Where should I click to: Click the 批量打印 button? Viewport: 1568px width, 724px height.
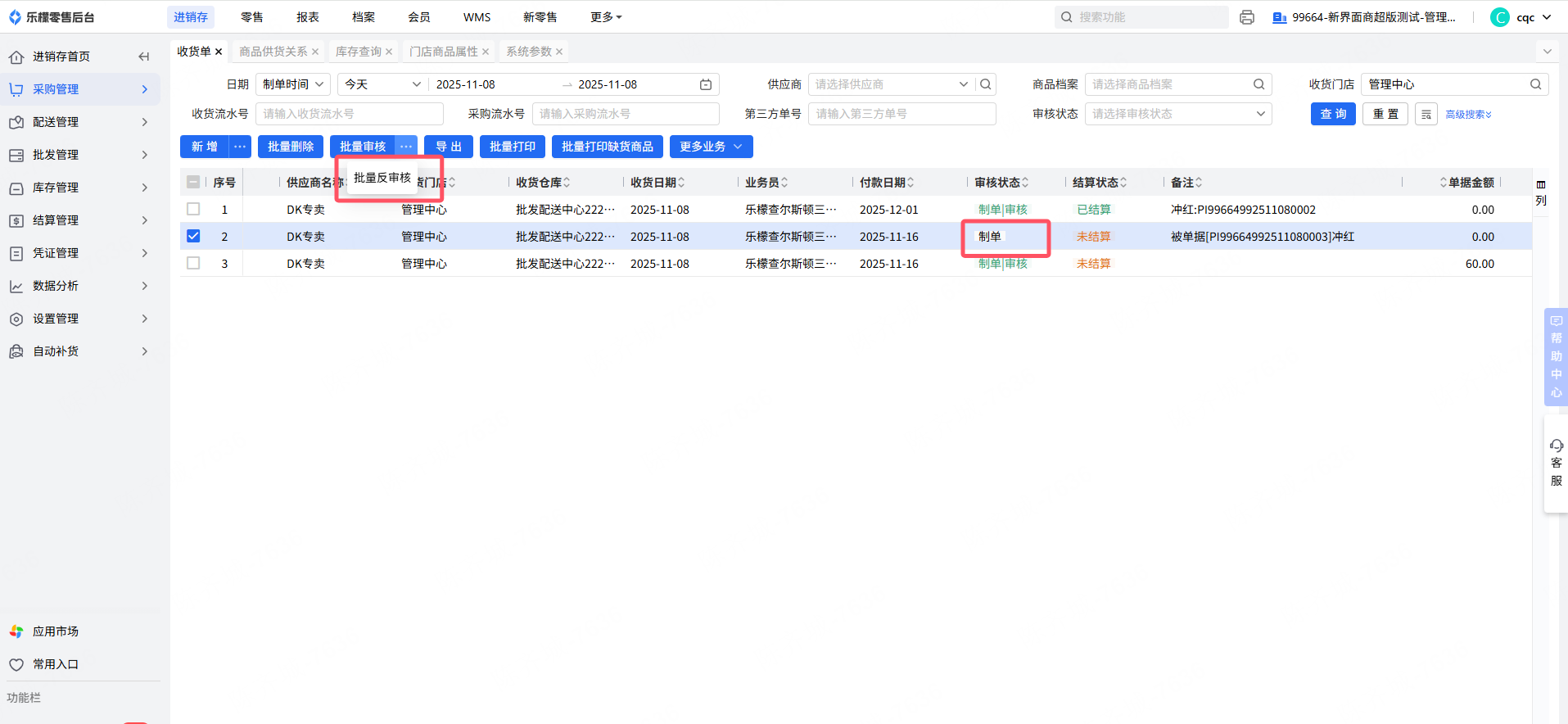pyautogui.click(x=513, y=147)
